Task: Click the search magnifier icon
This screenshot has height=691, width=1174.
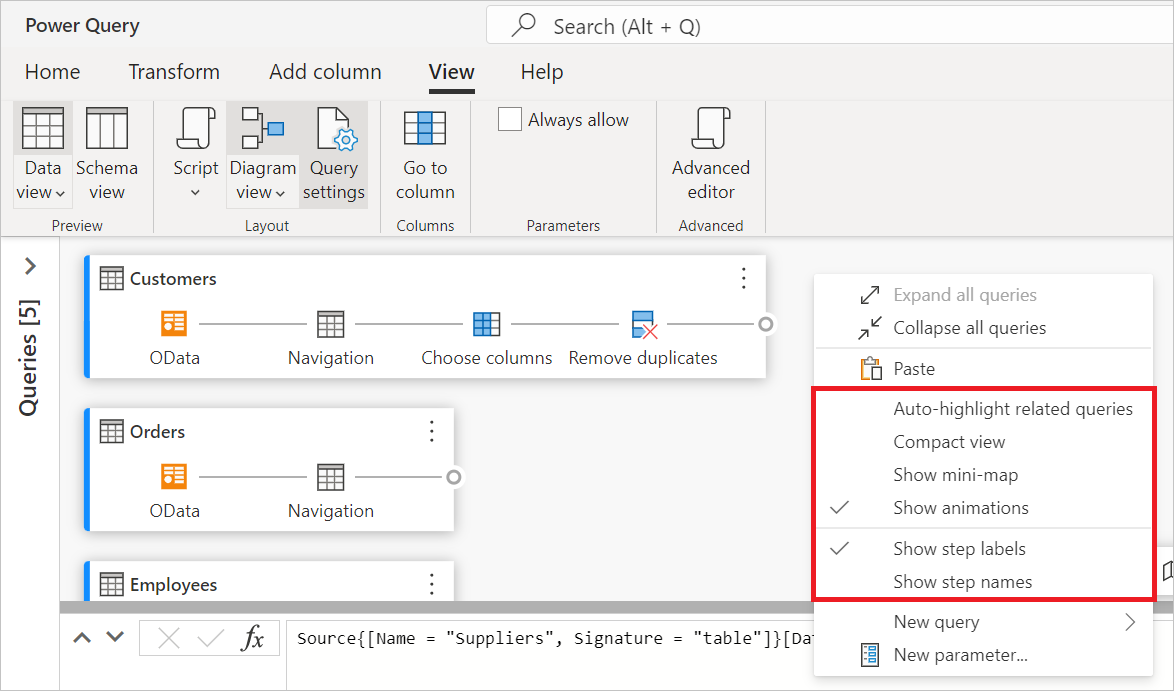Action: [x=523, y=25]
